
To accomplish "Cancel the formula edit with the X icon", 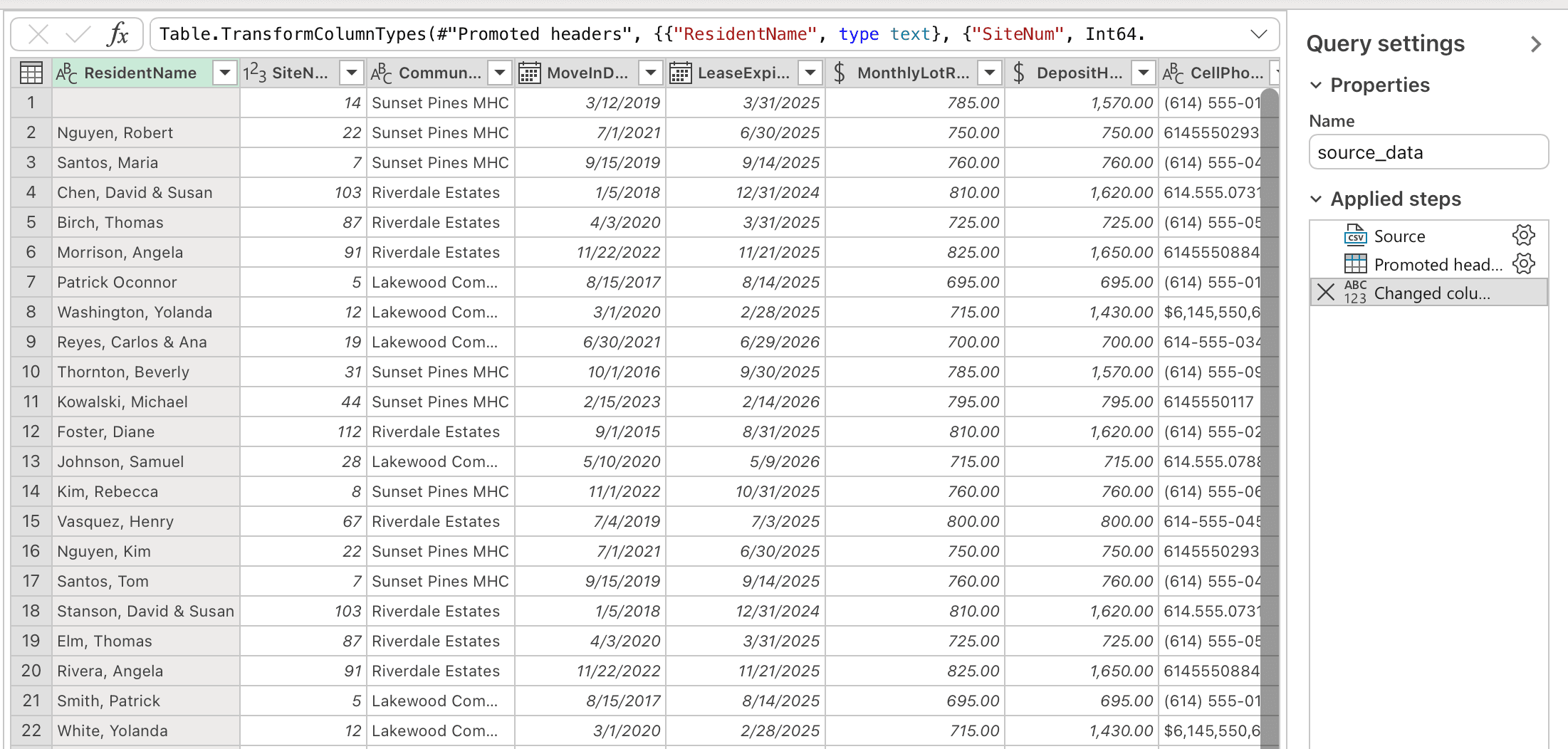I will (x=38, y=34).
